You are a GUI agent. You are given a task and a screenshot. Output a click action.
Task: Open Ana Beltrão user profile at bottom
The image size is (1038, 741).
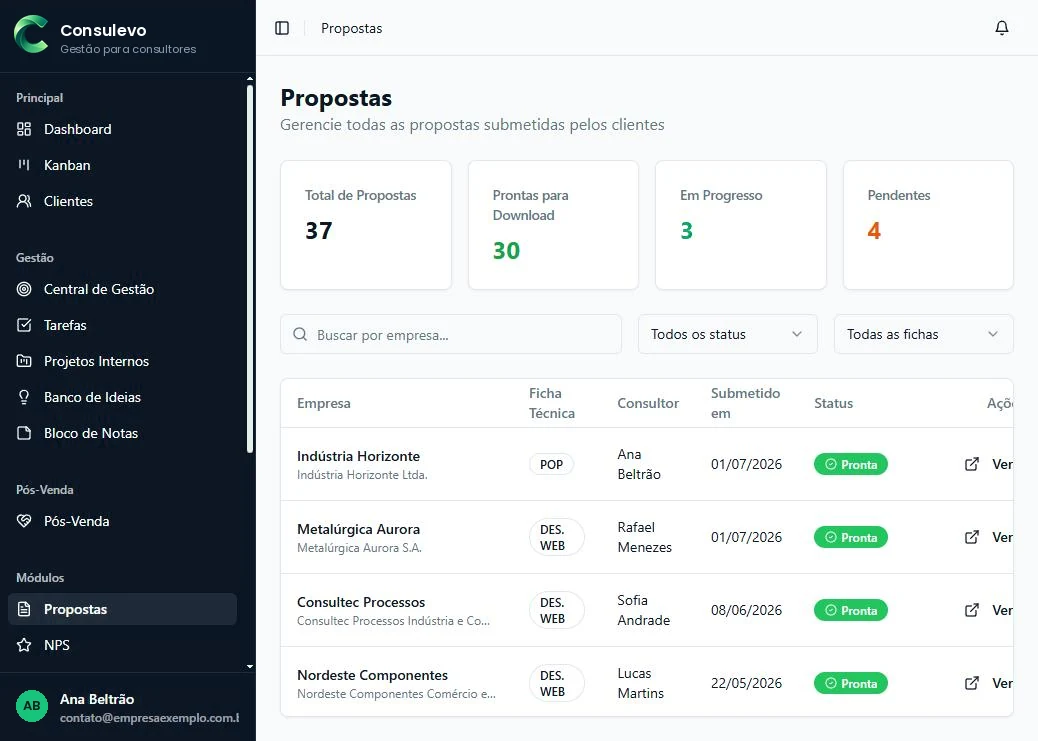pos(127,707)
